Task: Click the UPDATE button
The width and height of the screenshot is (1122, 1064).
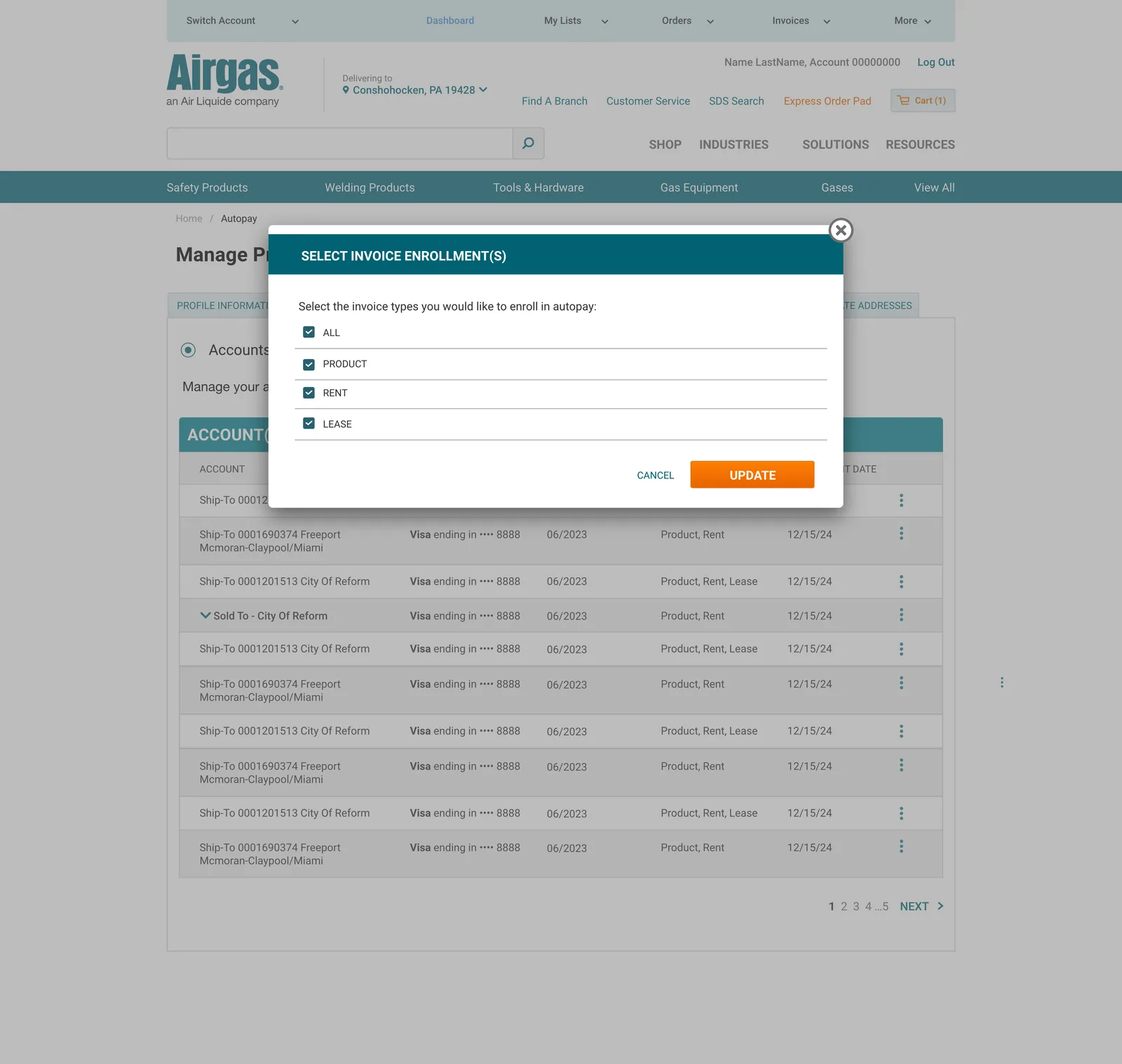Action: point(752,475)
